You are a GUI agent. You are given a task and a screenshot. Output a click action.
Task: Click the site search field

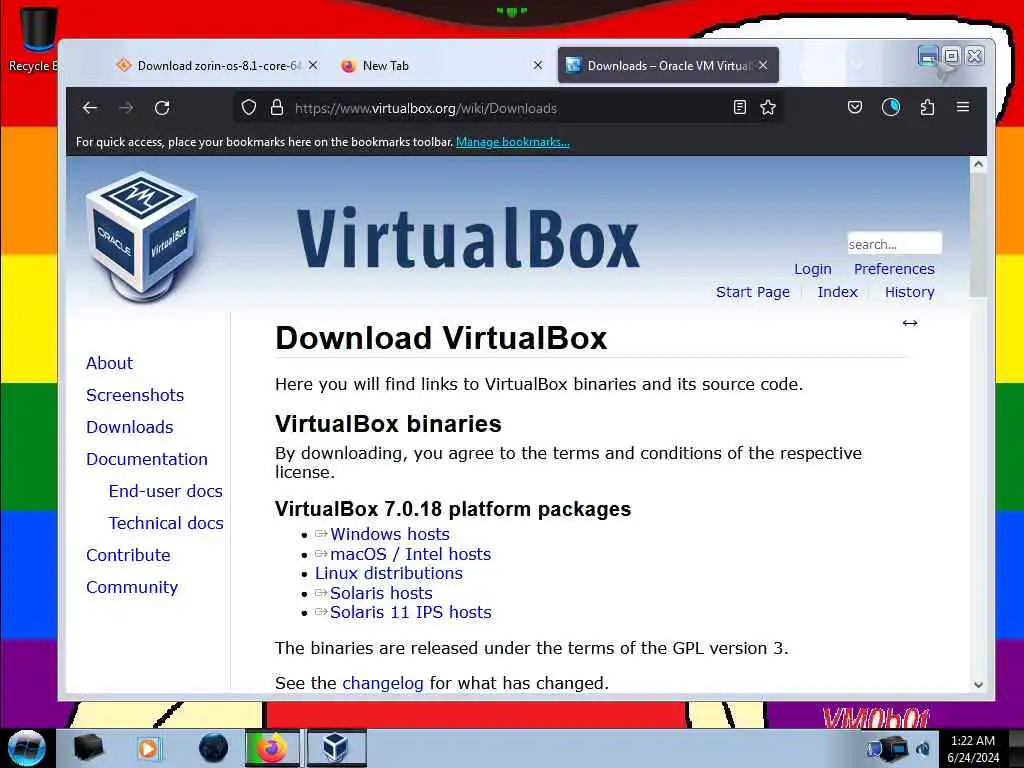894,244
